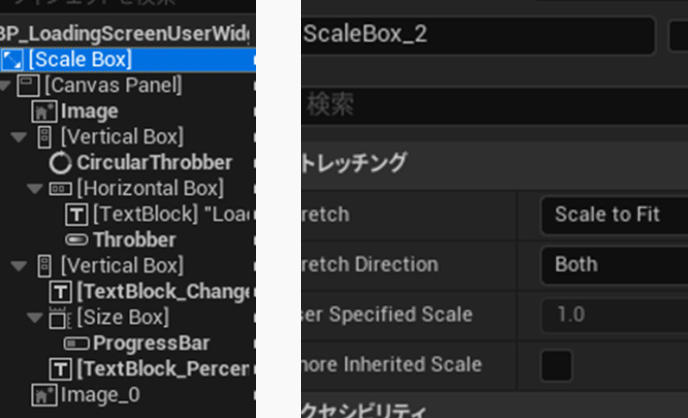Open Stretch Direction dropdown set to Both
Viewport: 688px width, 418px height.
(615, 265)
